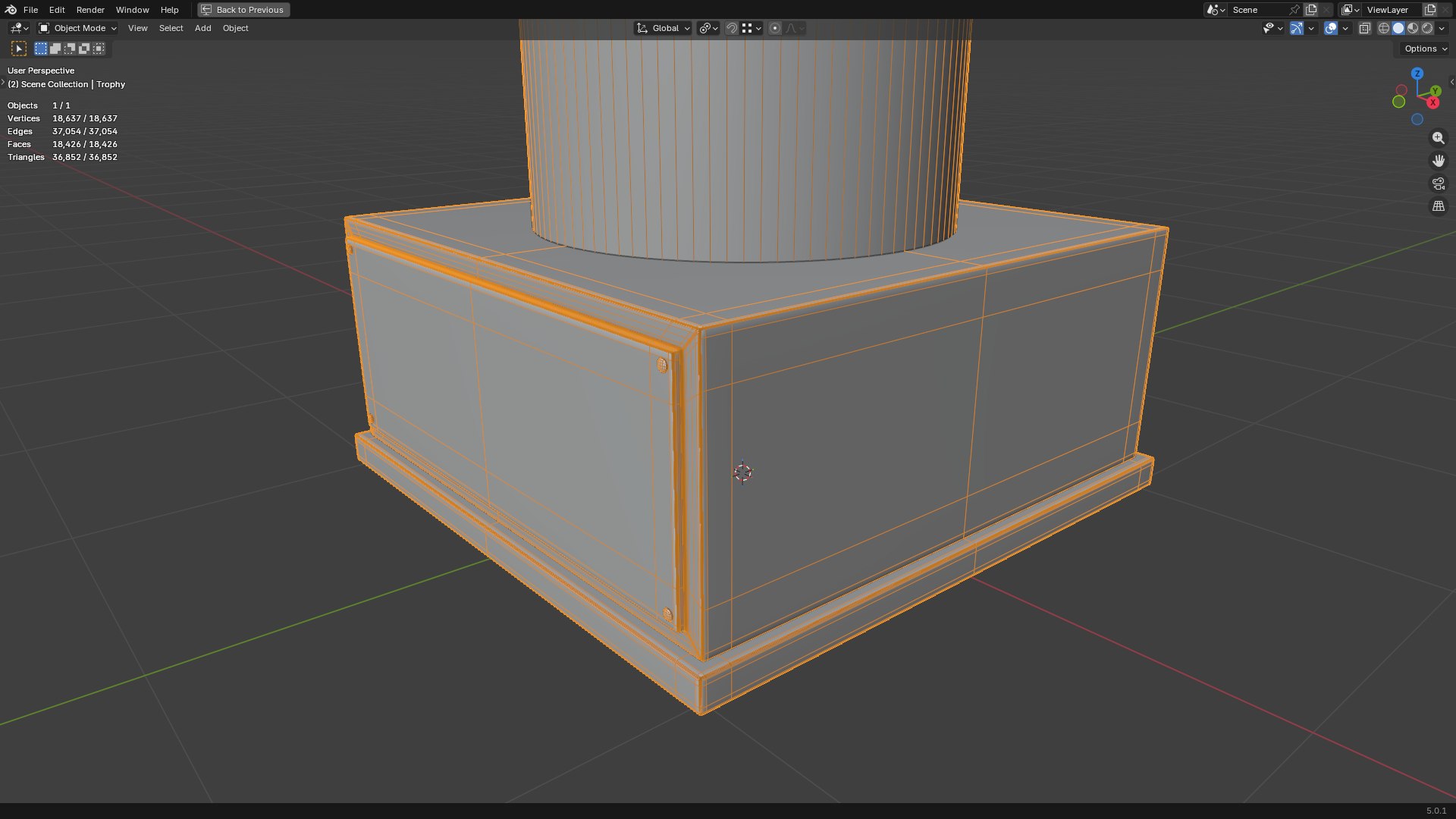Activate the Select Box tool icon
Image resolution: width=1456 pixels, height=819 pixels.
tap(19, 49)
